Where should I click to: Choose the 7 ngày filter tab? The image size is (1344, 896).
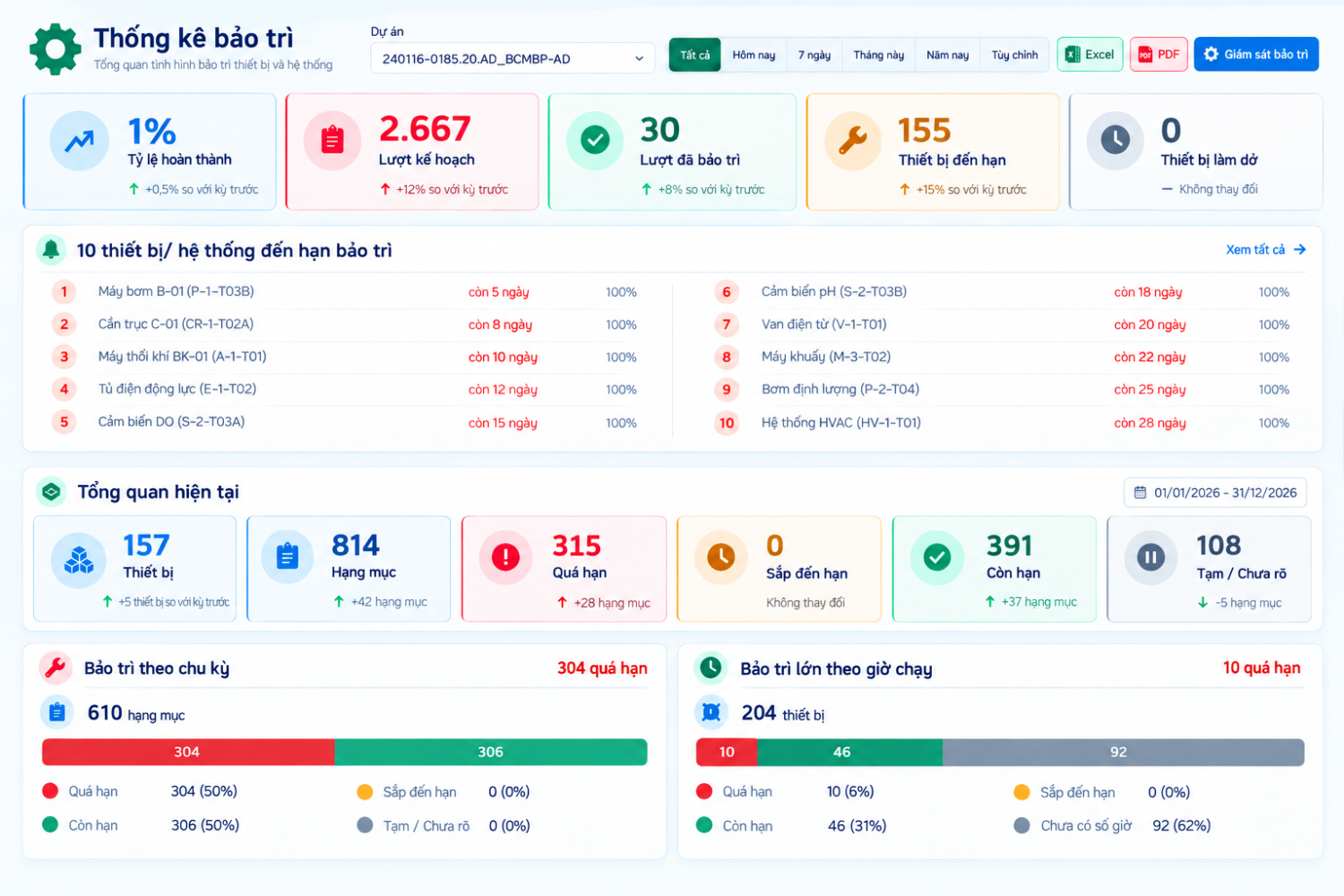(x=814, y=56)
